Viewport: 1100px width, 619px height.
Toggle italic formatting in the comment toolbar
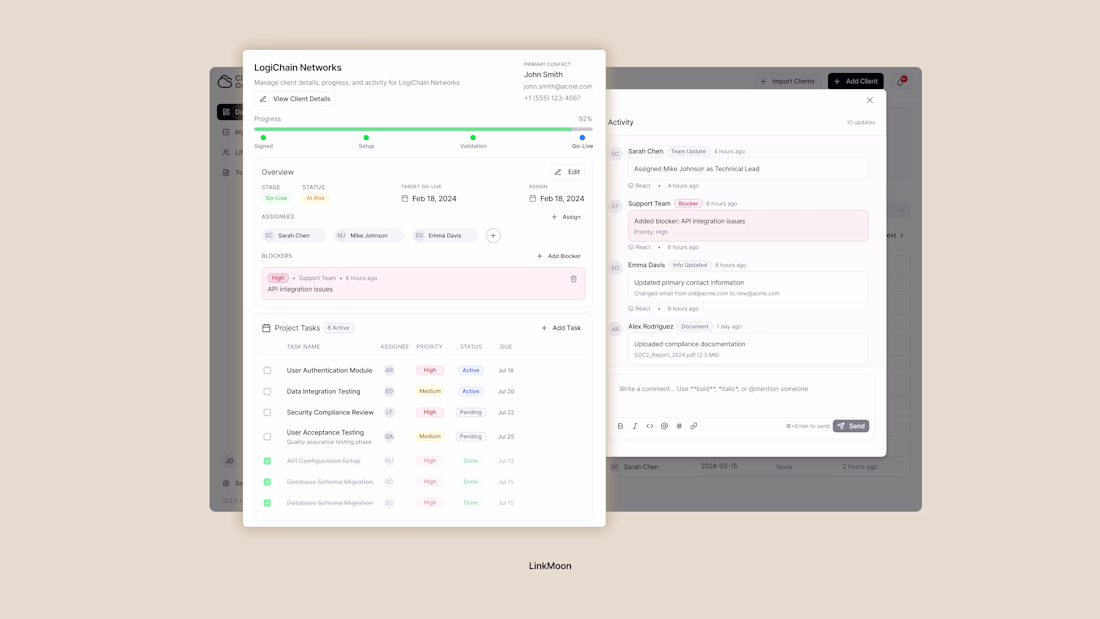[635, 426]
